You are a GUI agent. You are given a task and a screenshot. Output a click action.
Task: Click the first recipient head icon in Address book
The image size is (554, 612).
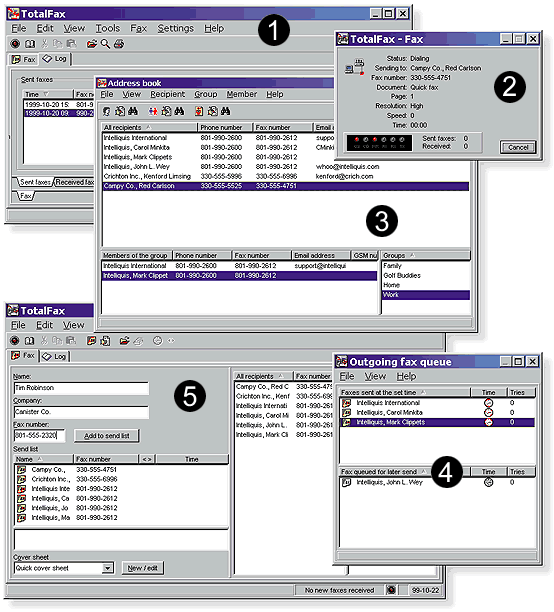(106, 112)
